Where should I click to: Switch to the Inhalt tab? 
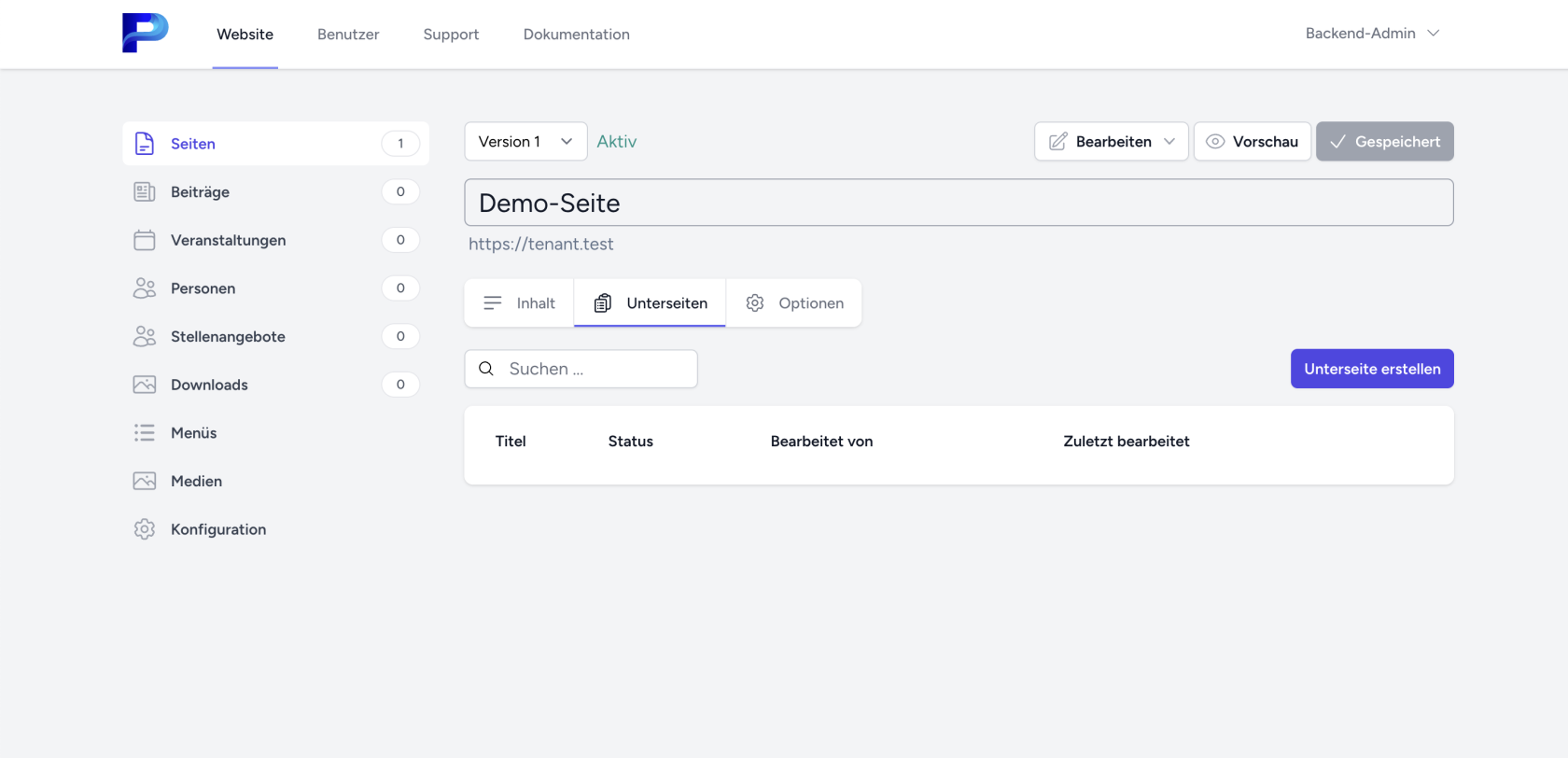[x=519, y=303]
